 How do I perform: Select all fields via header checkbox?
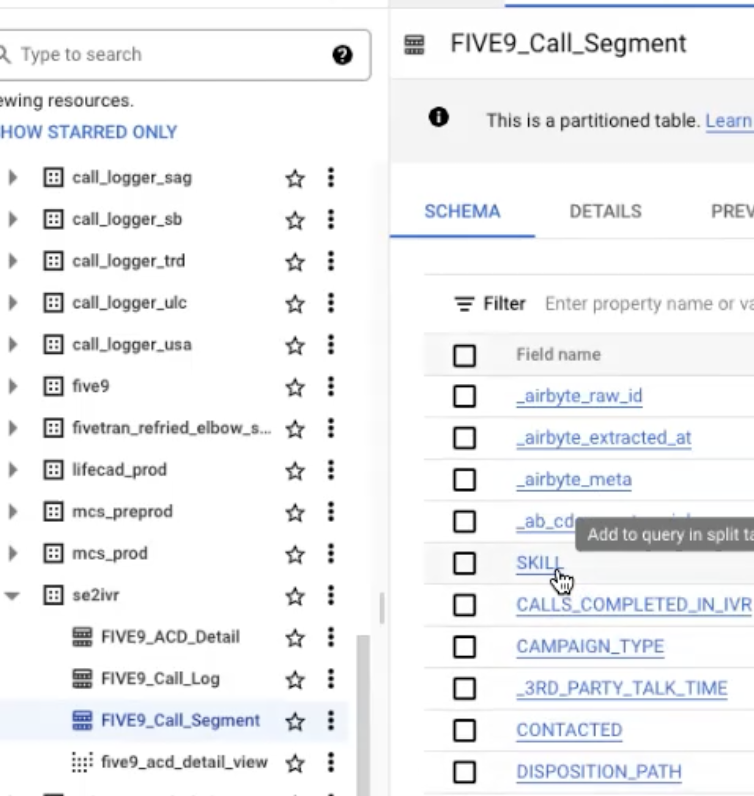pyautogui.click(x=464, y=355)
